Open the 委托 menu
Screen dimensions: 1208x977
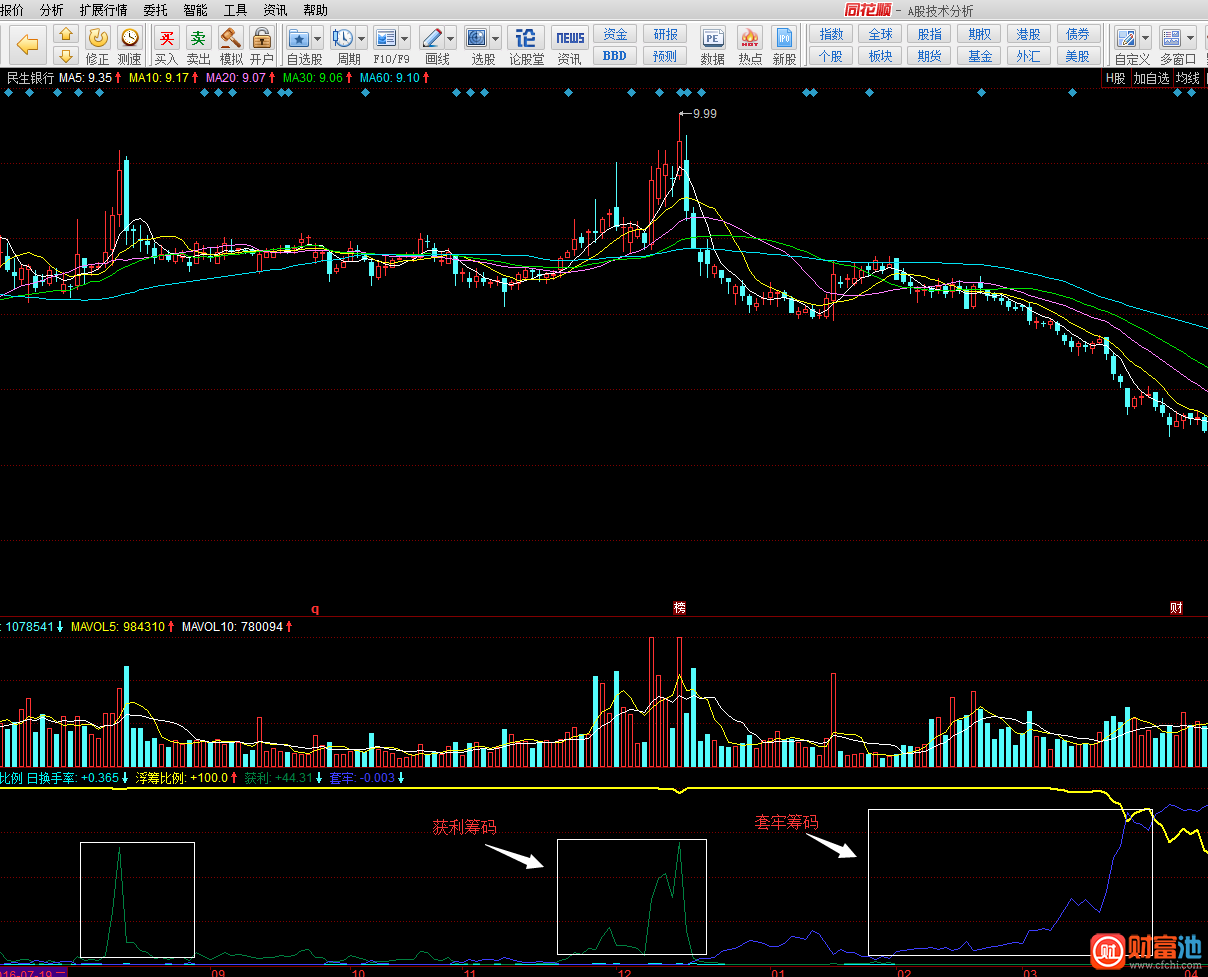tap(155, 10)
